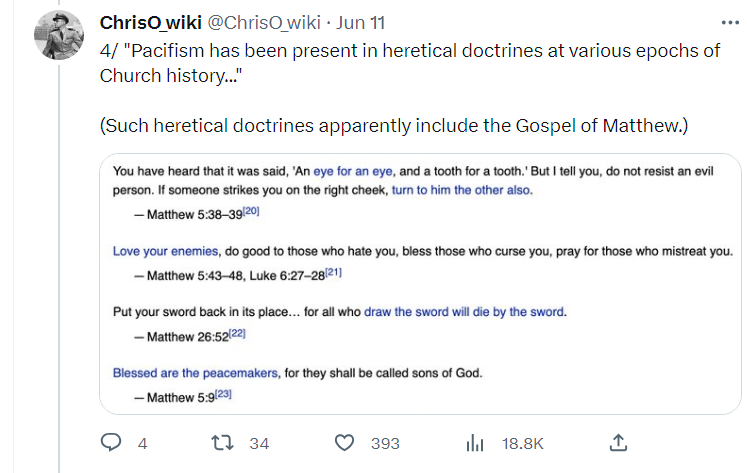Viewport: 747px width, 473px height.
Task: Click the reply count 4
Action: (x=142, y=443)
